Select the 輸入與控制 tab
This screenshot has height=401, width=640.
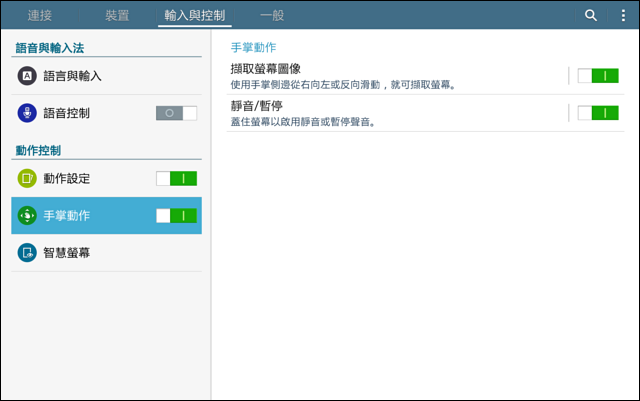[195, 16]
